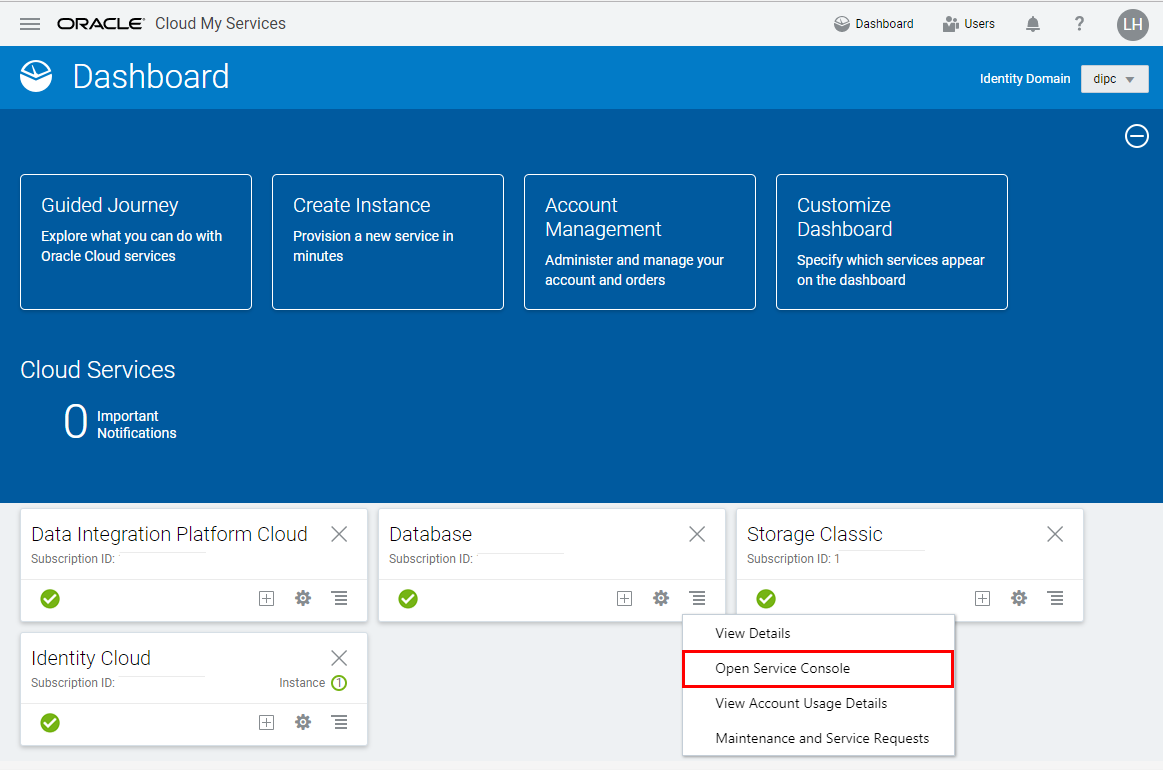Remove the Database tile with X
The width and height of the screenshot is (1163, 770).
tap(697, 534)
